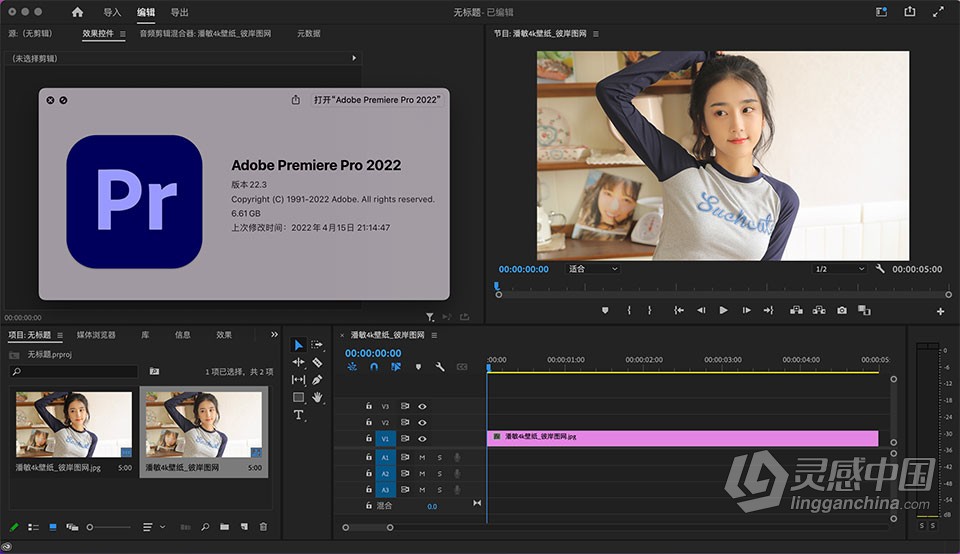Click 打开 "Adobe Premiere Pro 2022" button
The height and width of the screenshot is (554, 960).
(x=377, y=100)
